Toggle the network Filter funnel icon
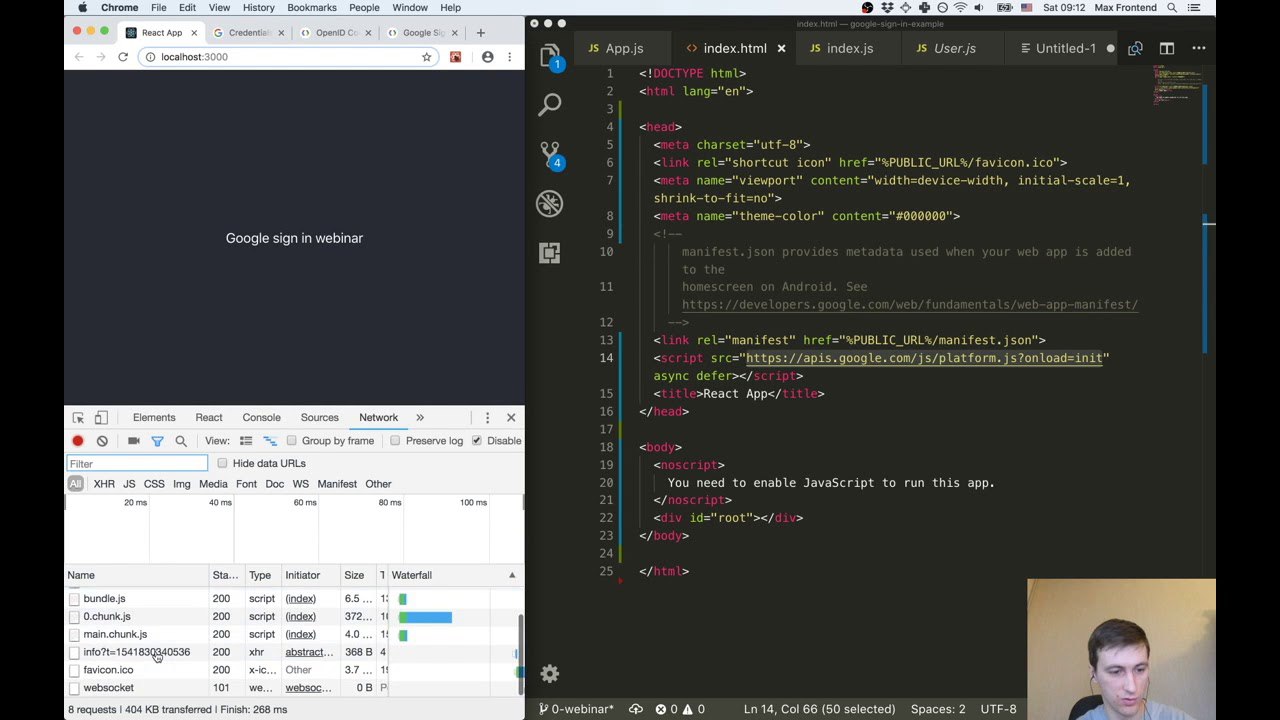1280x720 pixels. pos(157,441)
